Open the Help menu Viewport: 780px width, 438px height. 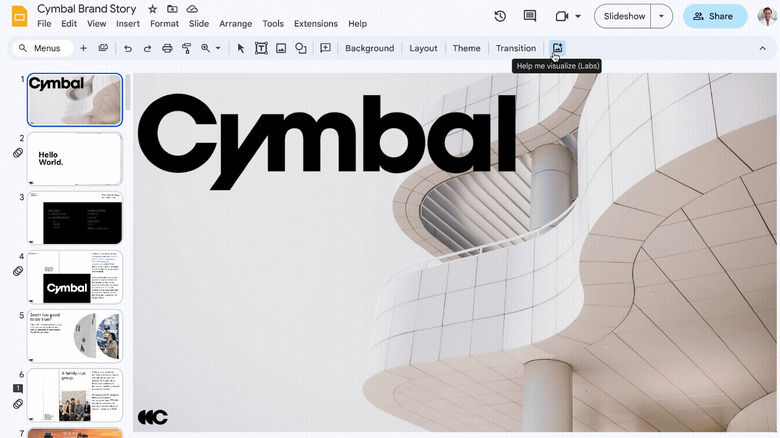[x=357, y=24]
